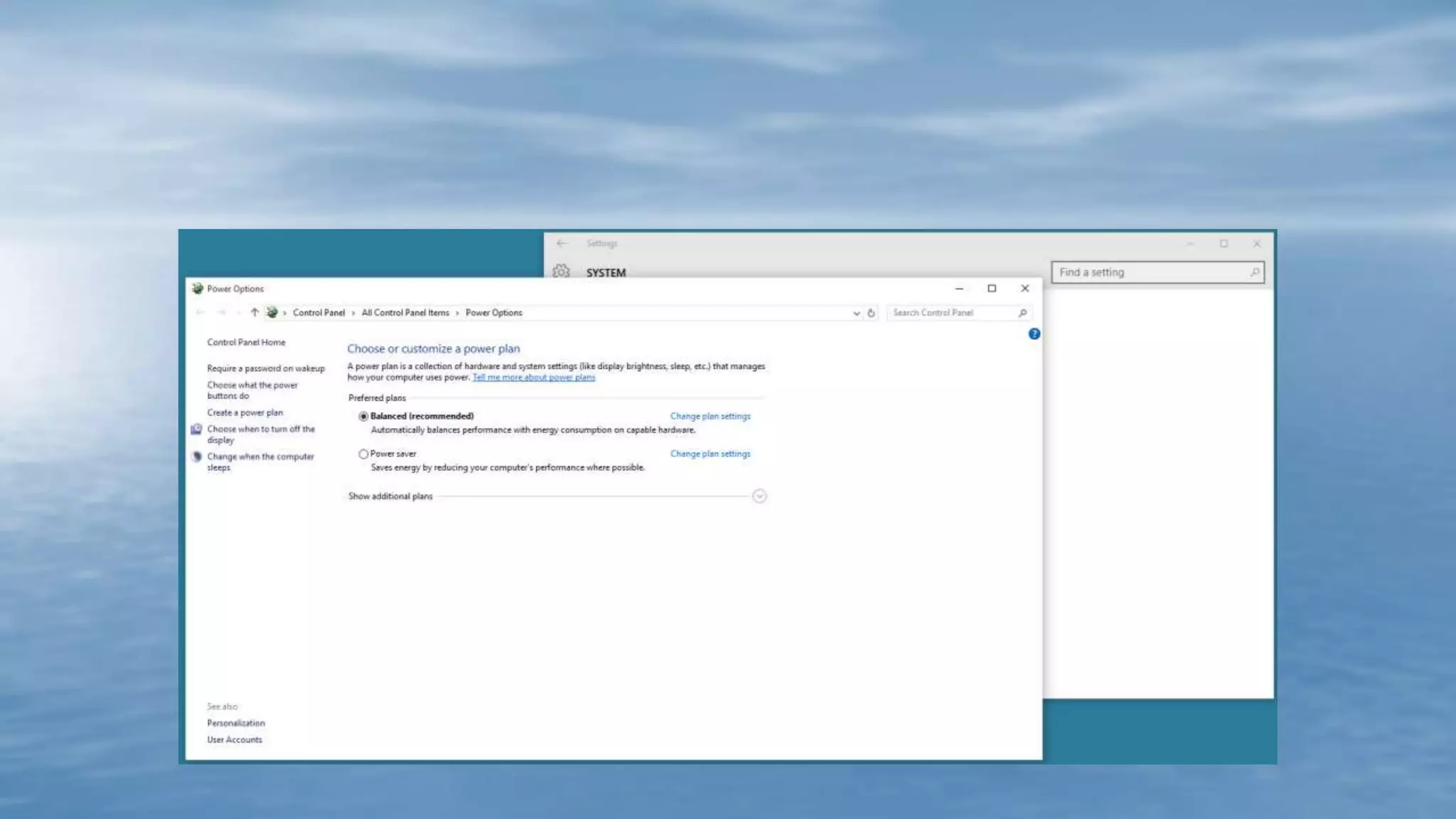
Task: Click the magnifier icon in Find a setting
Action: 1254,272
